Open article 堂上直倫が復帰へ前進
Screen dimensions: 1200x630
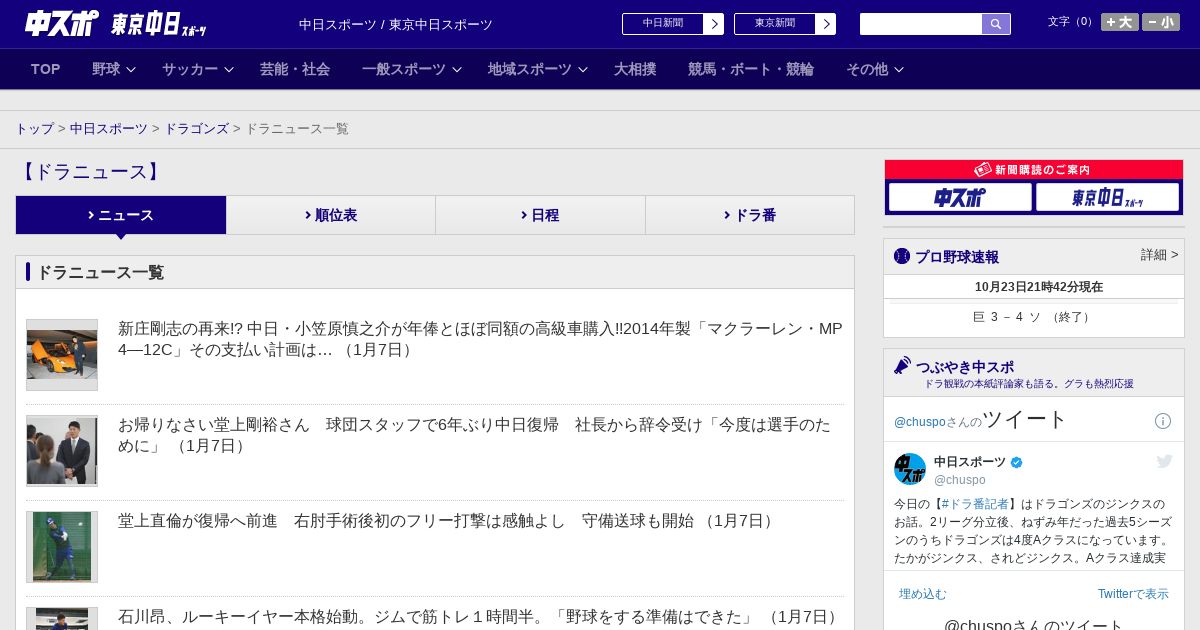point(448,521)
